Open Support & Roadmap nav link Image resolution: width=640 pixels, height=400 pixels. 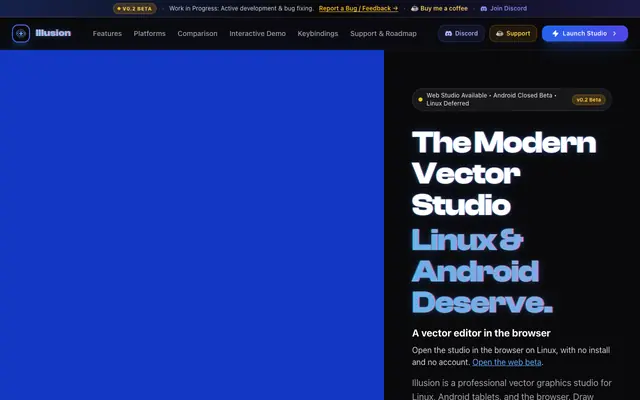(383, 33)
